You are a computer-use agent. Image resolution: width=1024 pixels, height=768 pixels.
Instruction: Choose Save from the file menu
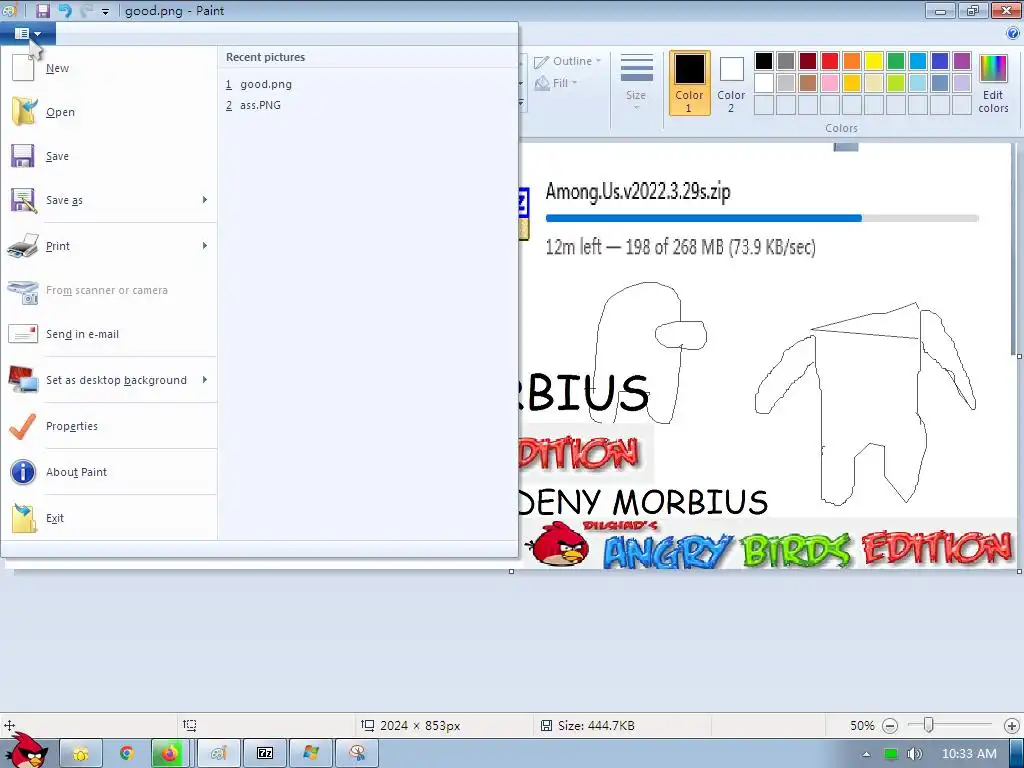click(110, 156)
